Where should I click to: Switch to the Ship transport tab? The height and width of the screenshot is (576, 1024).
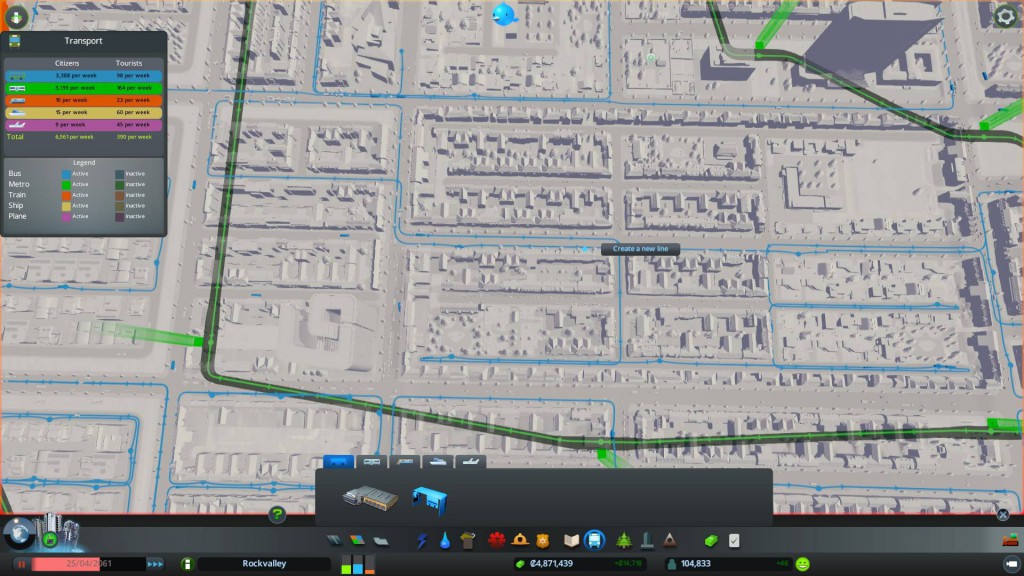click(438, 462)
